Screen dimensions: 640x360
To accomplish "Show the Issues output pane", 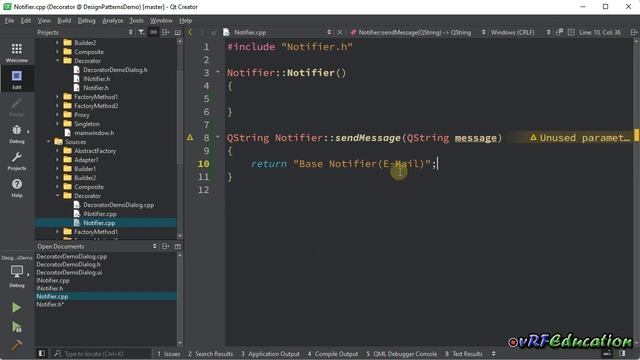I will (168, 354).
